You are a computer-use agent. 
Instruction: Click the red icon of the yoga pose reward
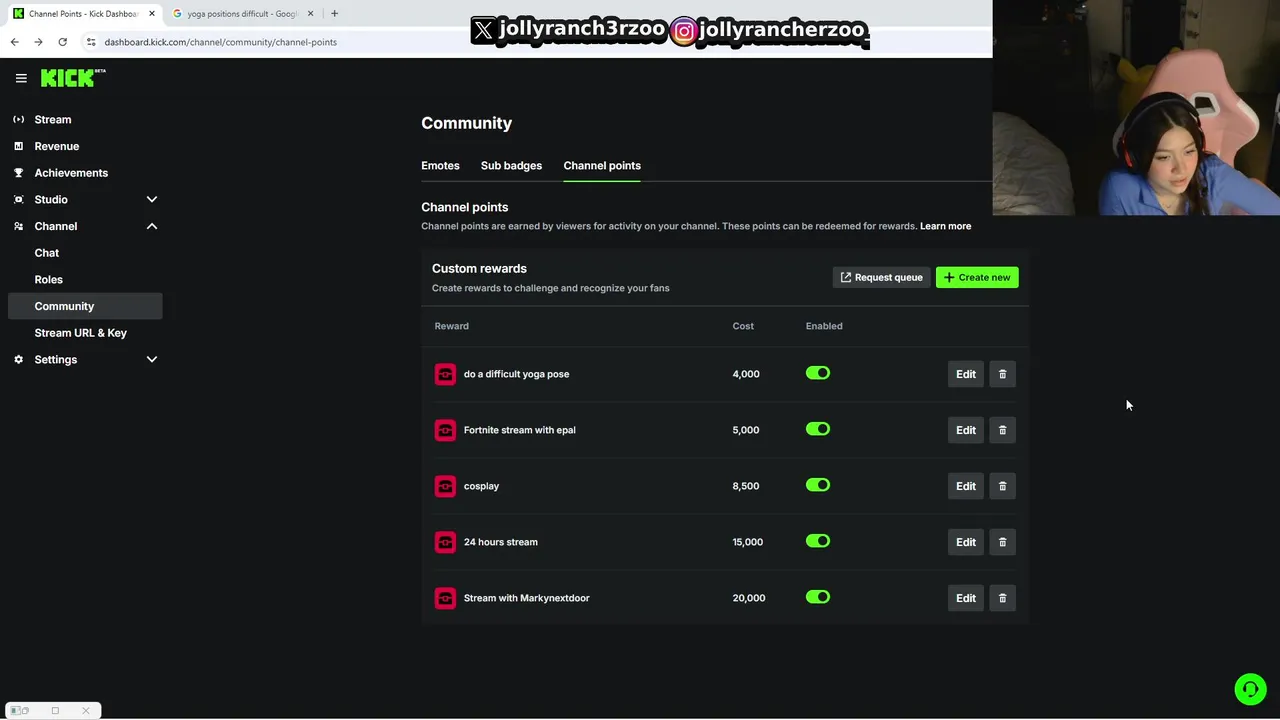click(x=445, y=374)
